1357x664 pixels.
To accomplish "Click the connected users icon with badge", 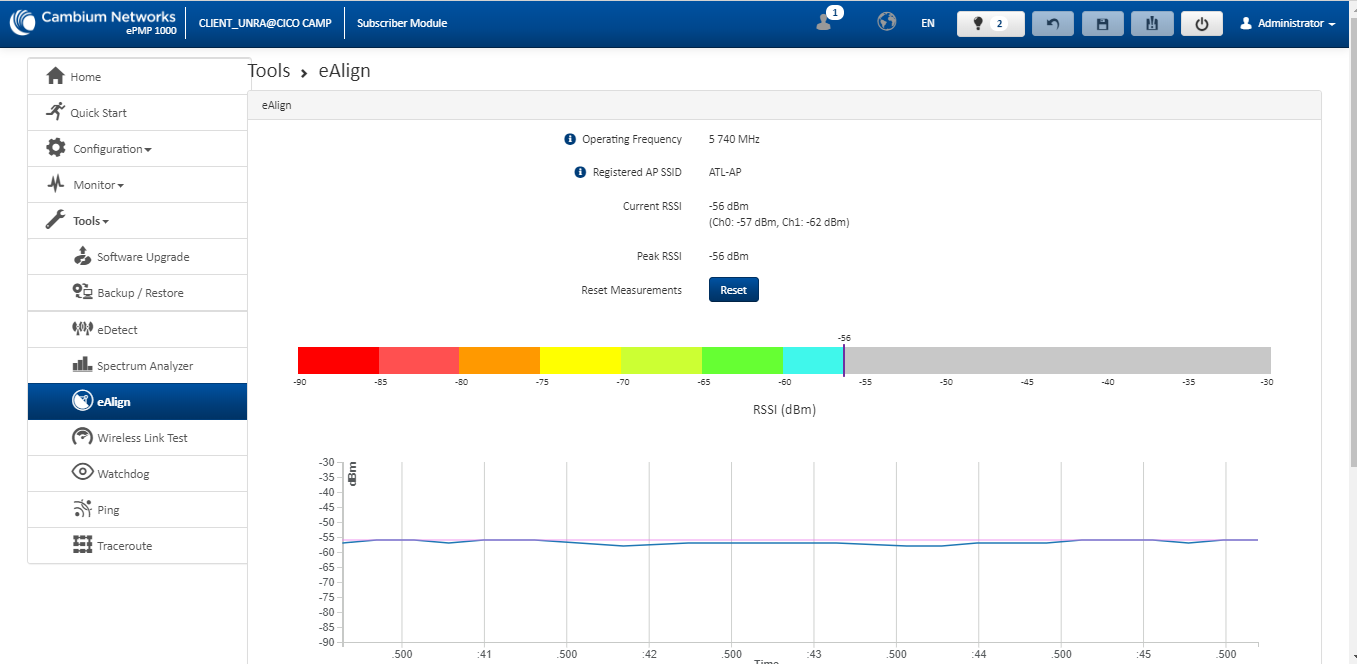I will click(x=825, y=22).
